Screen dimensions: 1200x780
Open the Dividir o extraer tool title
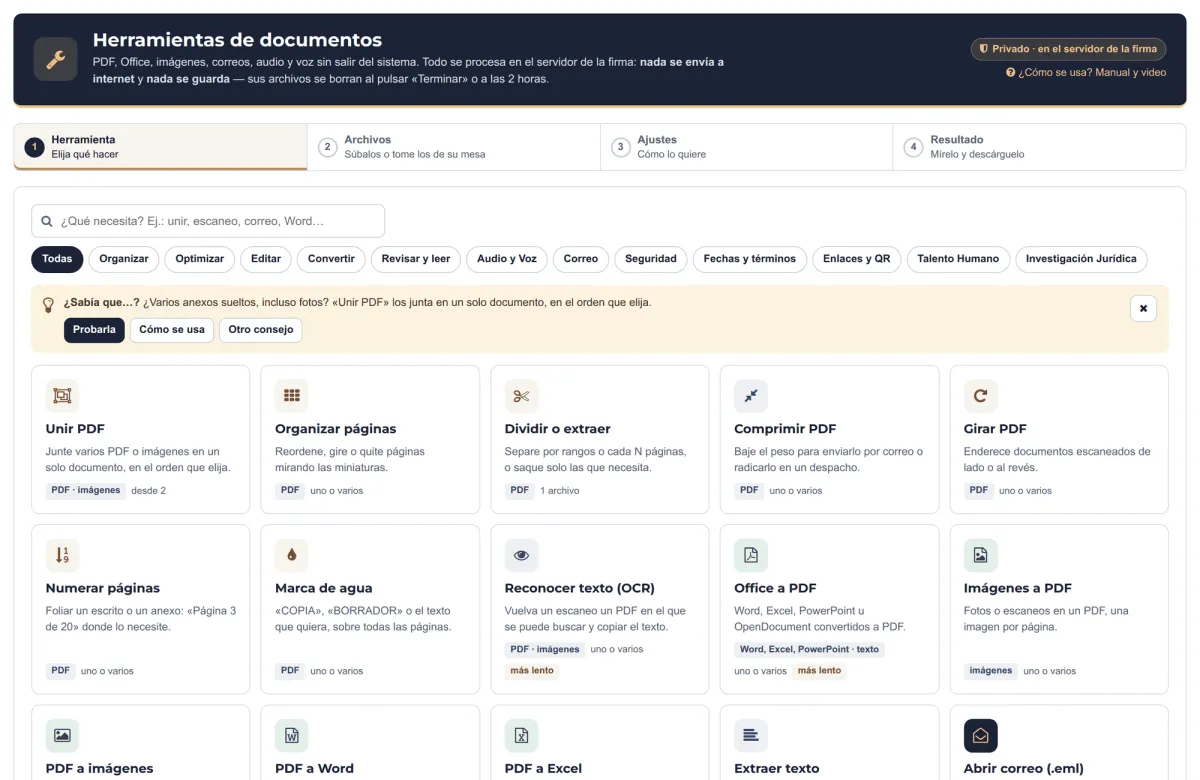tap(558, 429)
